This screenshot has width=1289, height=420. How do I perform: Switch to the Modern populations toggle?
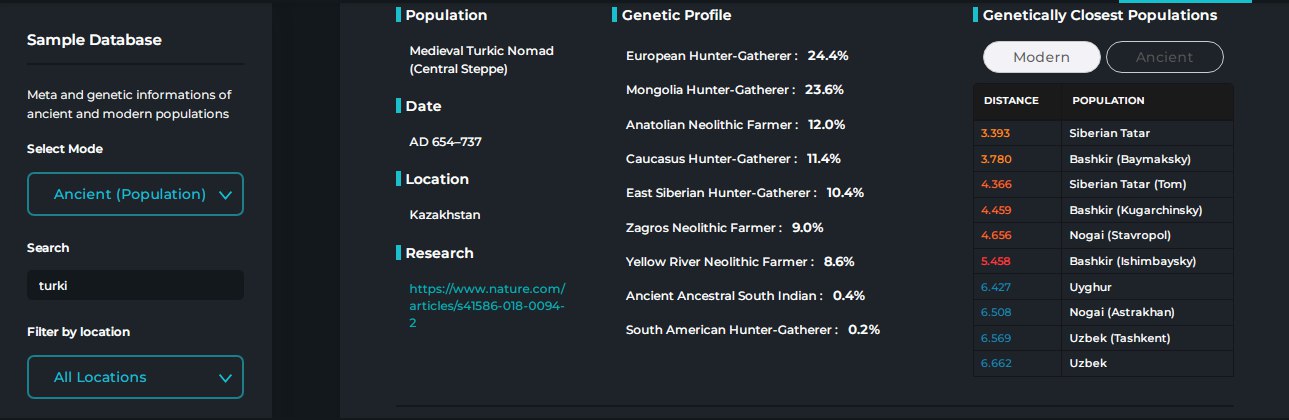pyautogui.click(x=1041, y=57)
